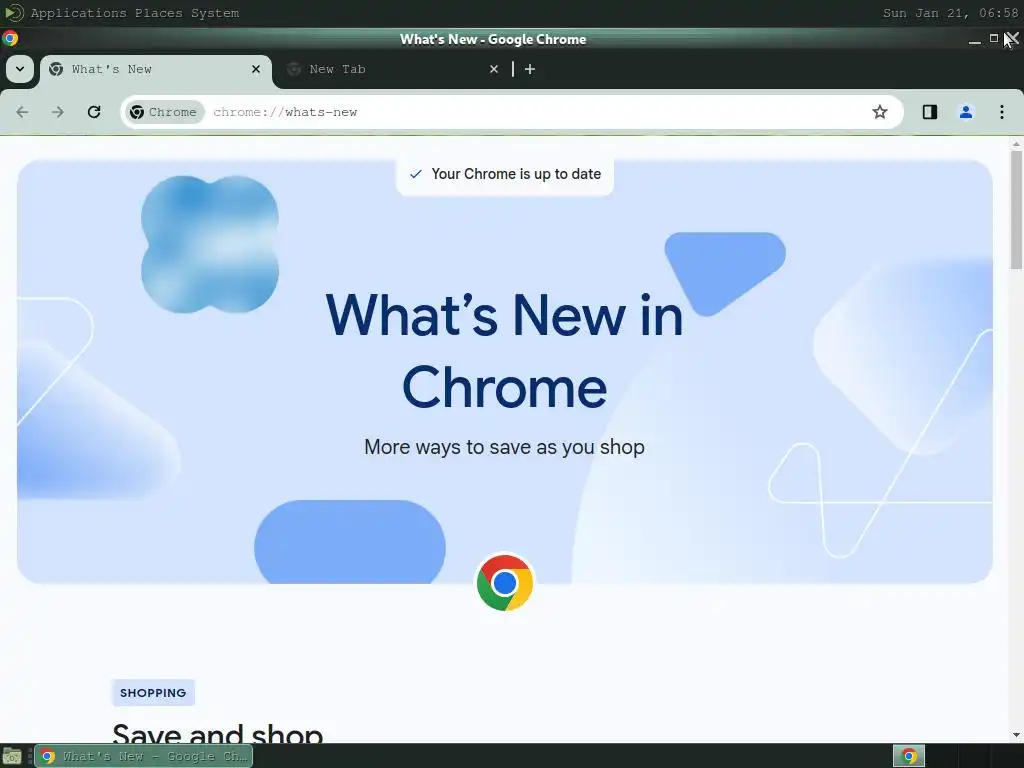Click the "What's New in Chrome" heading

coord(504,351)
